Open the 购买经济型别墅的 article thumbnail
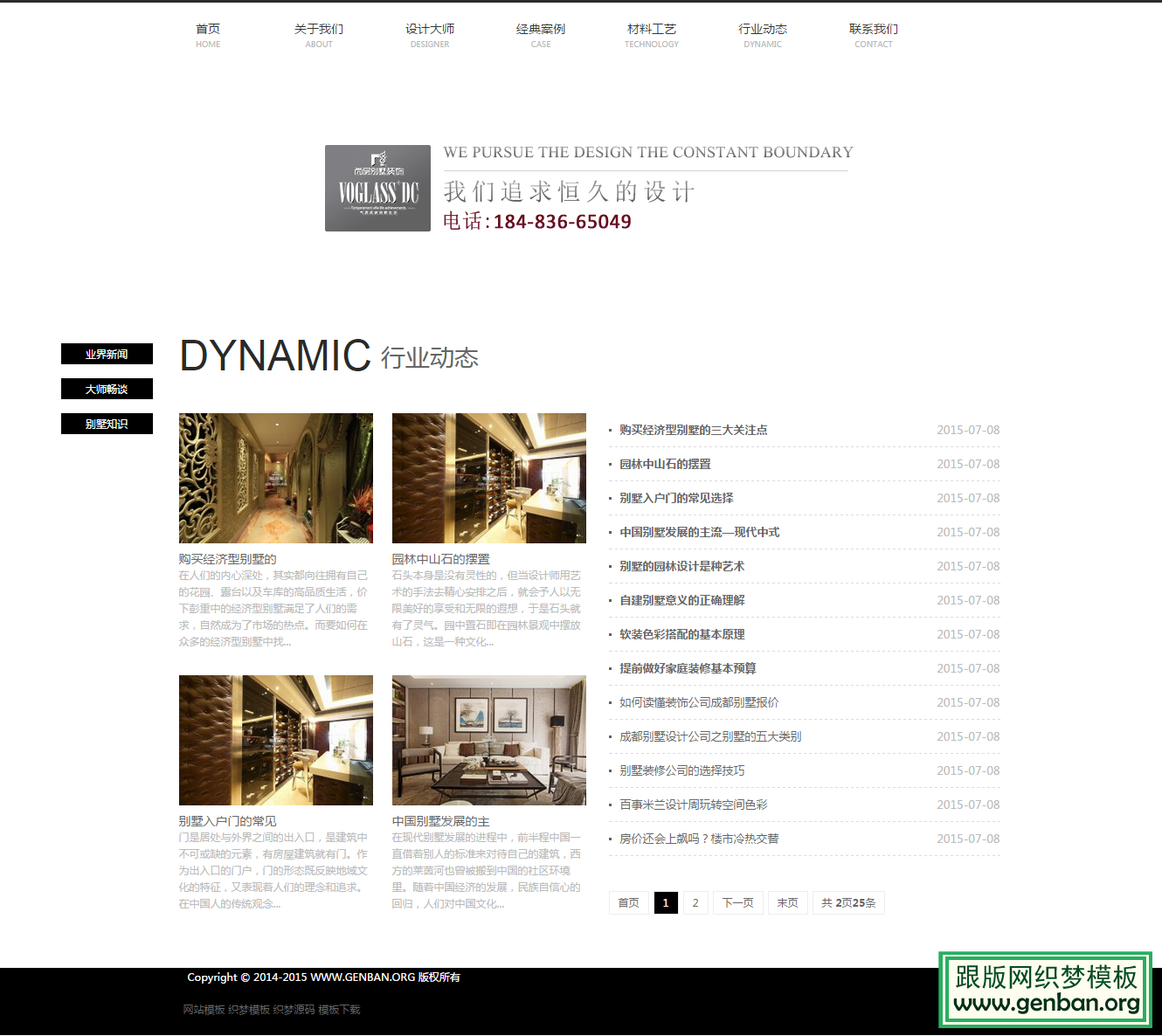The height and width of the screenshot is (1036, 1162). pyautogui.click(x=275, y=478)
